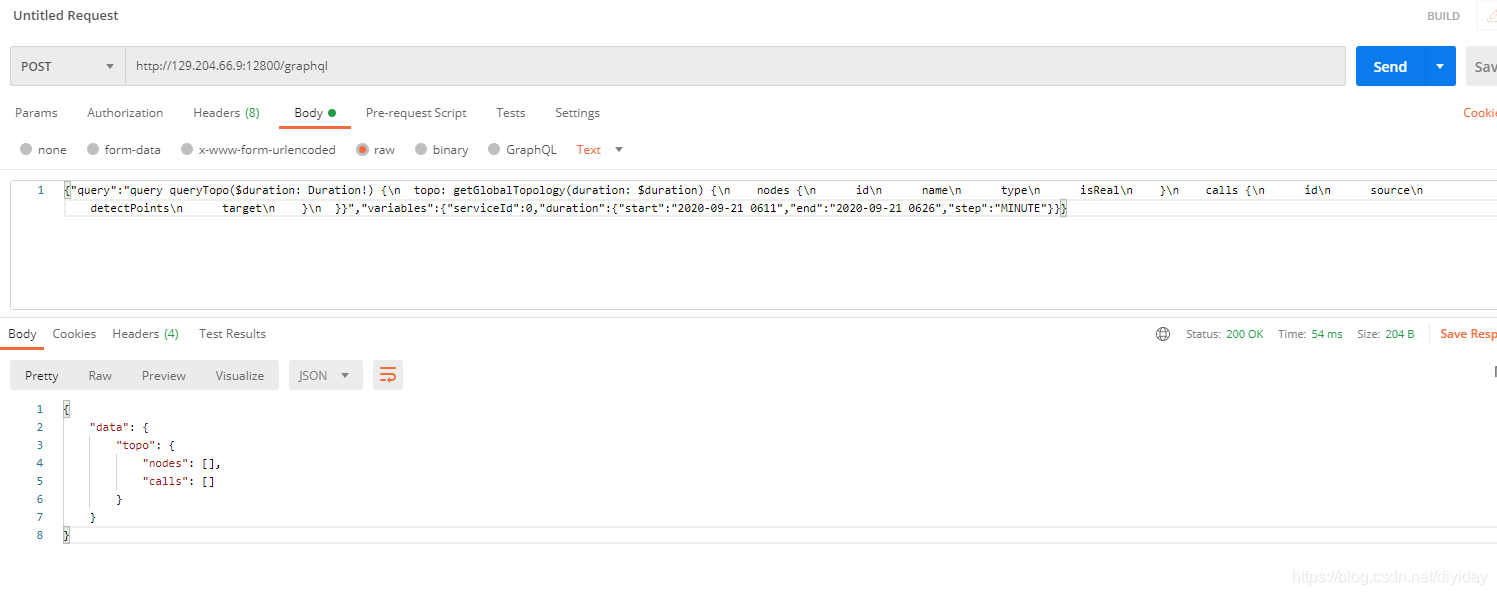The width and height of the screenshot is (1497, 595).
Task: Click the edit pencil icon beside BUILD
Action: click(1489, 16)
